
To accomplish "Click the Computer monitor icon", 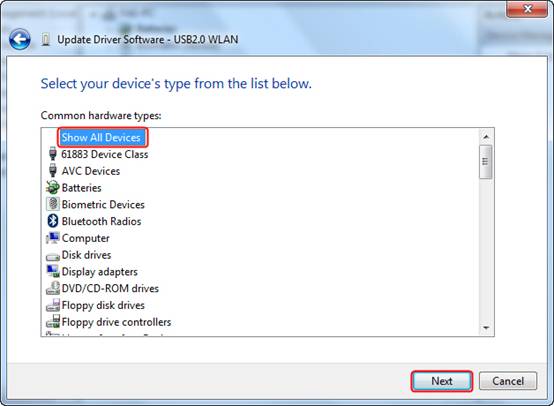I will pos(53,238).
